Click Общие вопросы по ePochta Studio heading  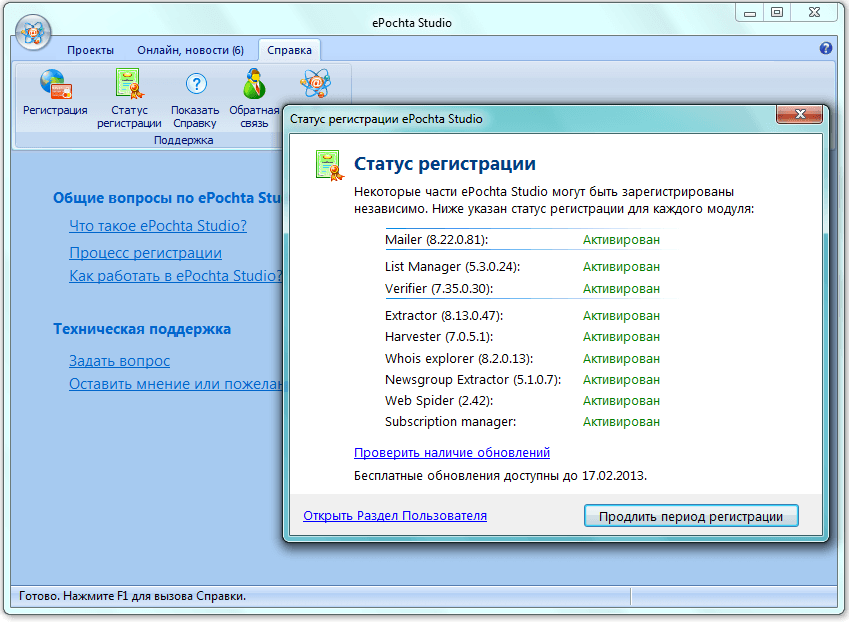click(167, 198)
